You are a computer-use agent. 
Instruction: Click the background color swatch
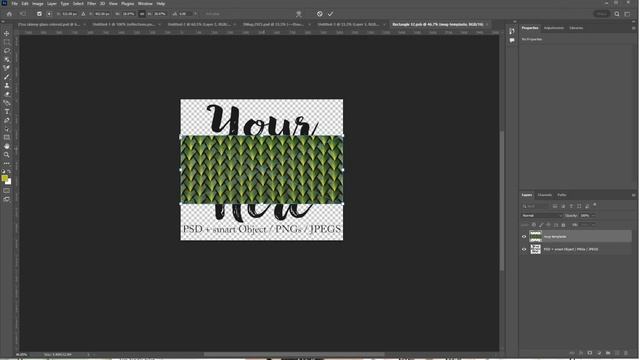[9, 182]
